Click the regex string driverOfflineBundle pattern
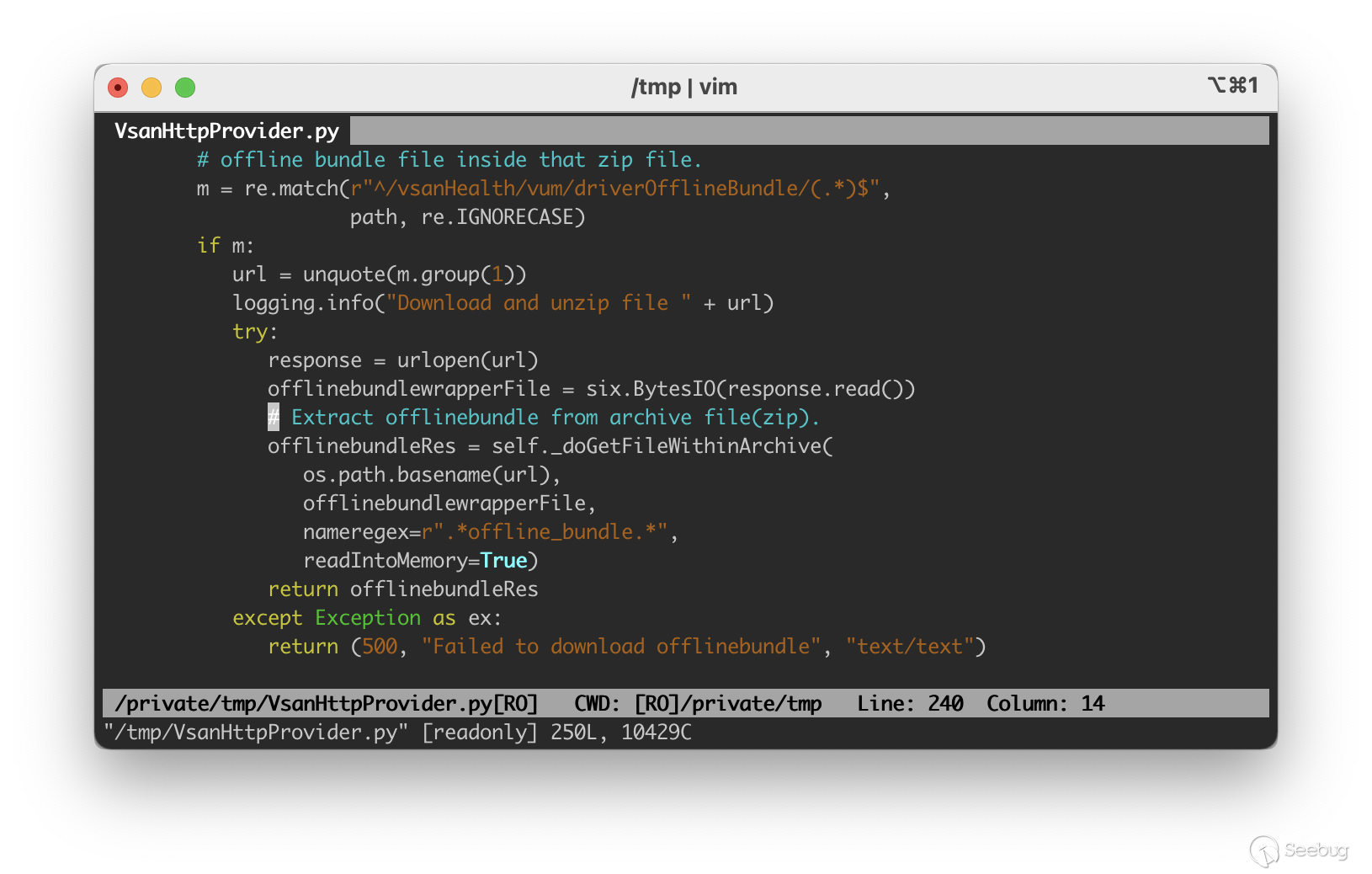This screenshot has height=874, width=1372. point(615,189)
